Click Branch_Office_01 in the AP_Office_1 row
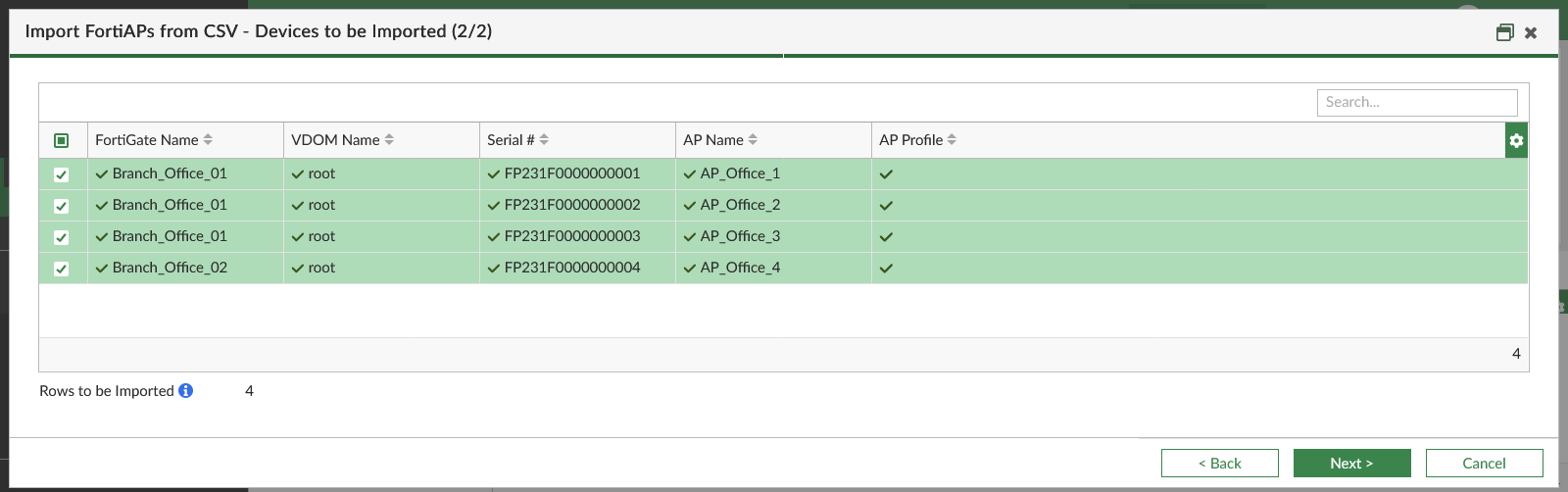The height and width of the screenshot is (492, 1568). 170,173
